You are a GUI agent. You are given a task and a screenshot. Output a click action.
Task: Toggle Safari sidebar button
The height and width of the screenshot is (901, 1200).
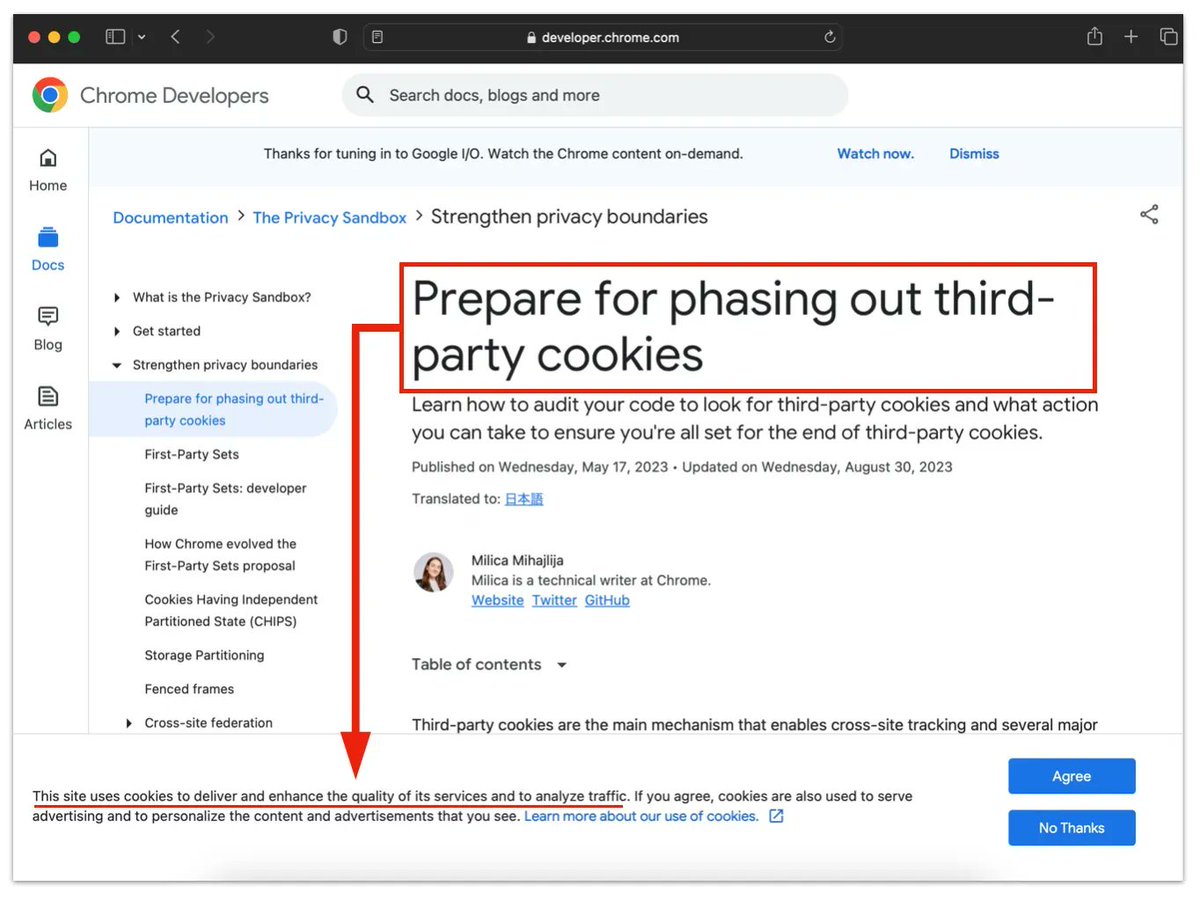tap(116, 37)
